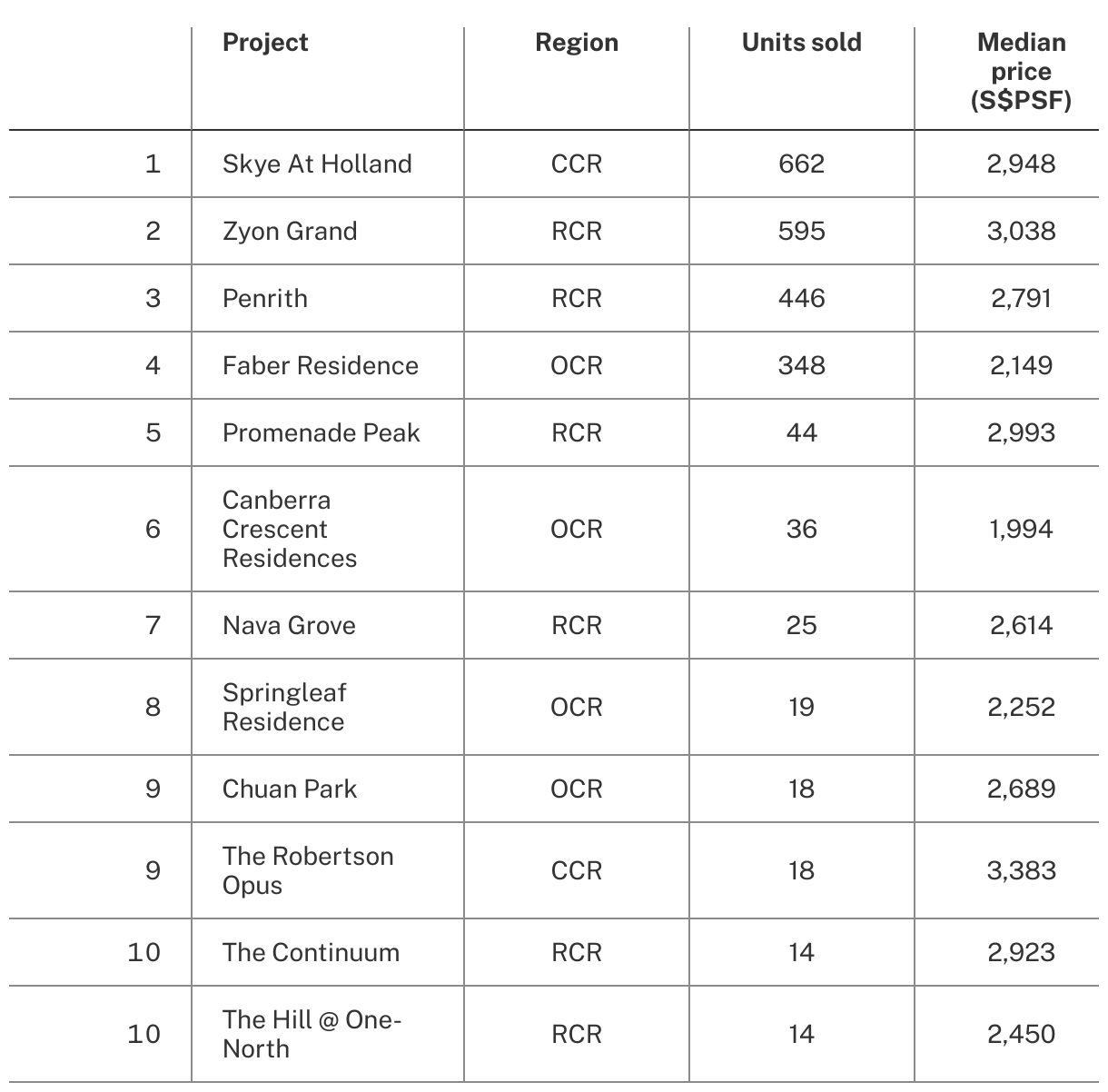Viewport: 1108px width, 1092px height.
Task: Select the Zyon Grand project cell
Action: [290, 232]
